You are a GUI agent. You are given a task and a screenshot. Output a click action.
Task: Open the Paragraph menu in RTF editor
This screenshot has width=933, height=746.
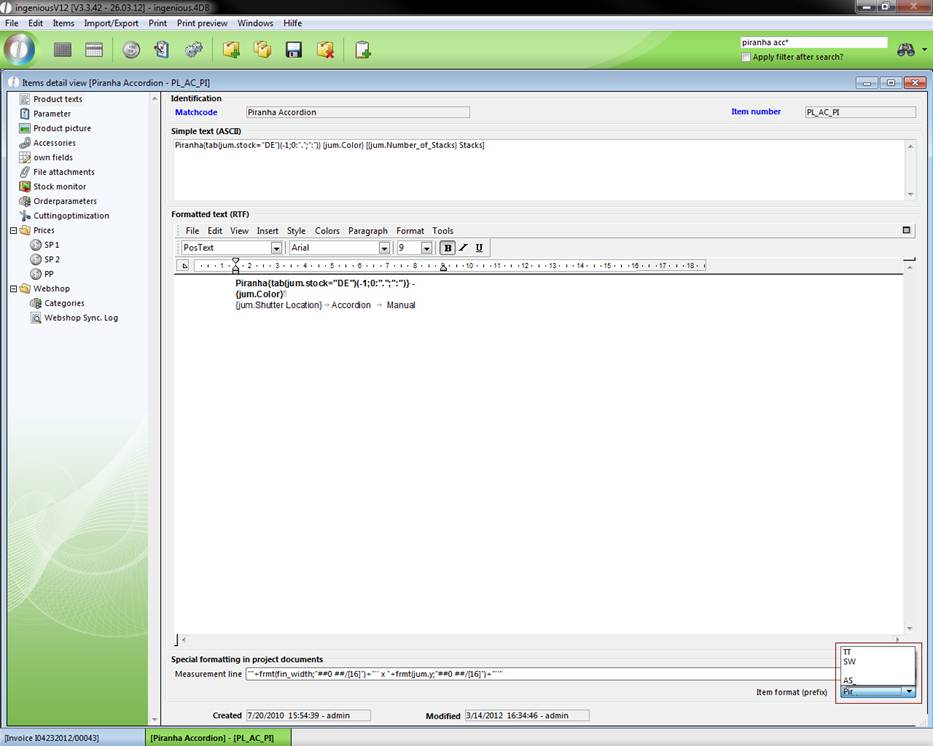tap(368, 231)
